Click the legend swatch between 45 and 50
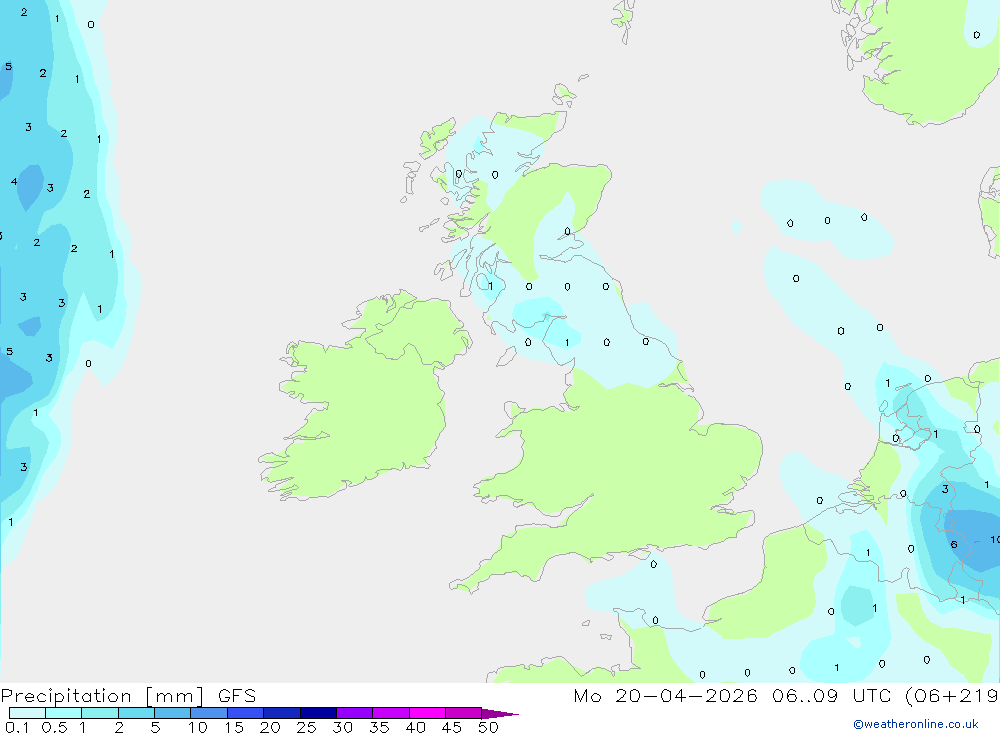 464,713
